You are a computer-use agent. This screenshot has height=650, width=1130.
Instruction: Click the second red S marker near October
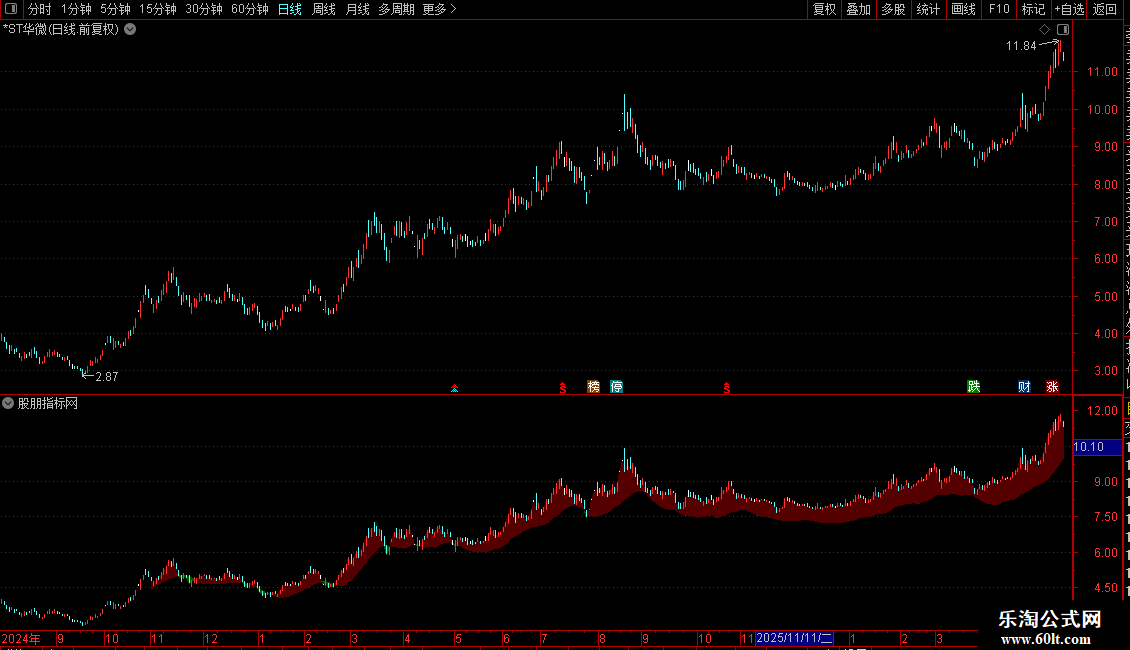pos(726,388)
